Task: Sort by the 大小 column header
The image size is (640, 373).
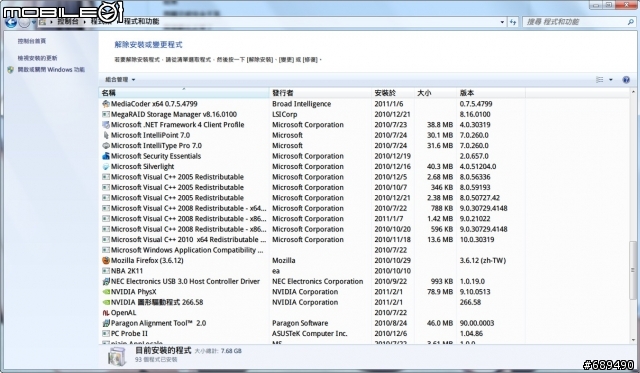Action: 435,93
